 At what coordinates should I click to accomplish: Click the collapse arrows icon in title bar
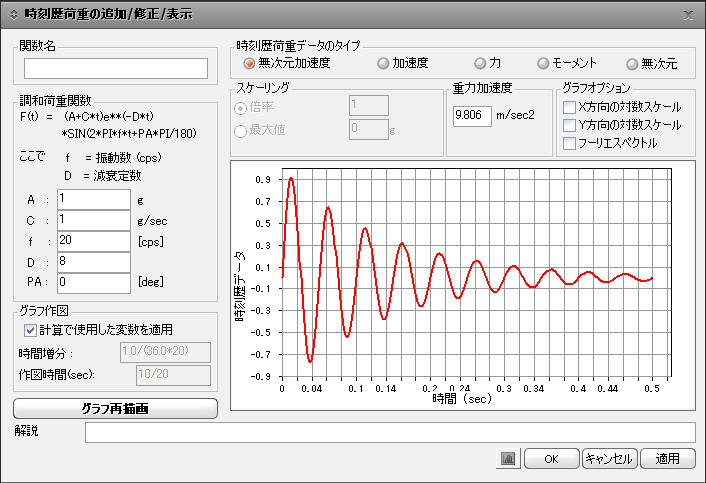[14, 14]
